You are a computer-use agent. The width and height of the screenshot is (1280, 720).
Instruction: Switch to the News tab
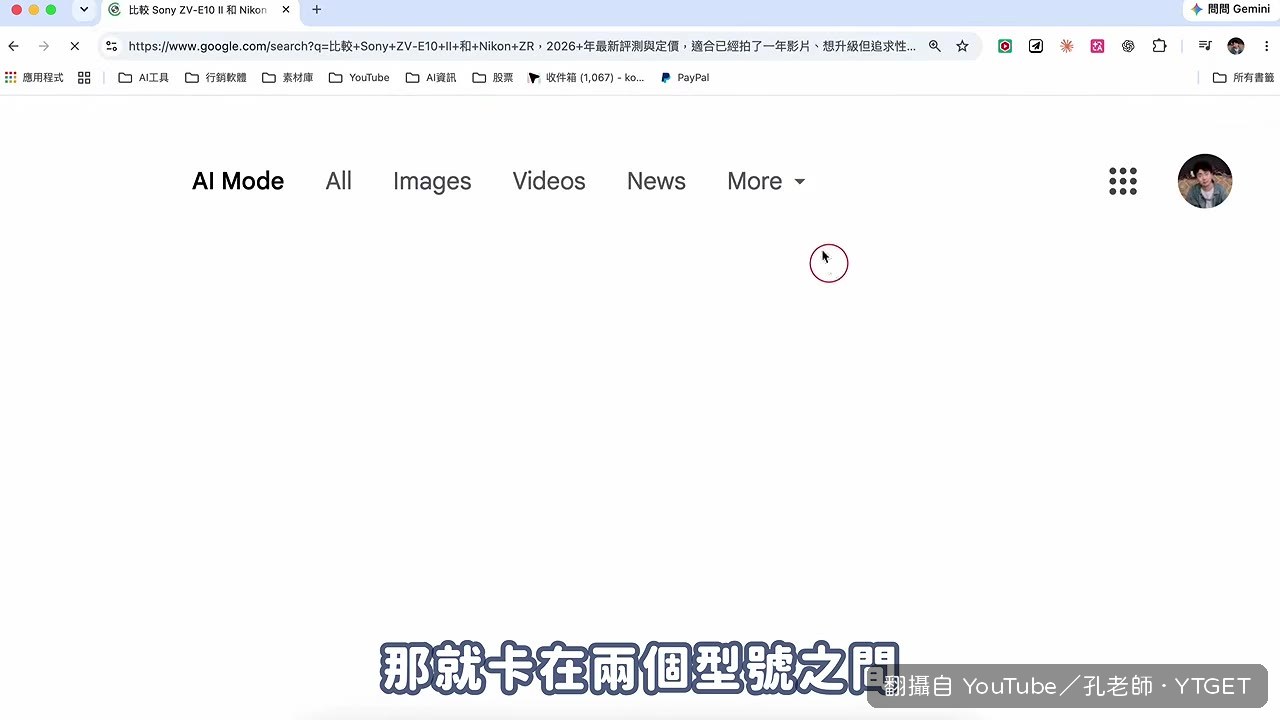click(656, 181)
